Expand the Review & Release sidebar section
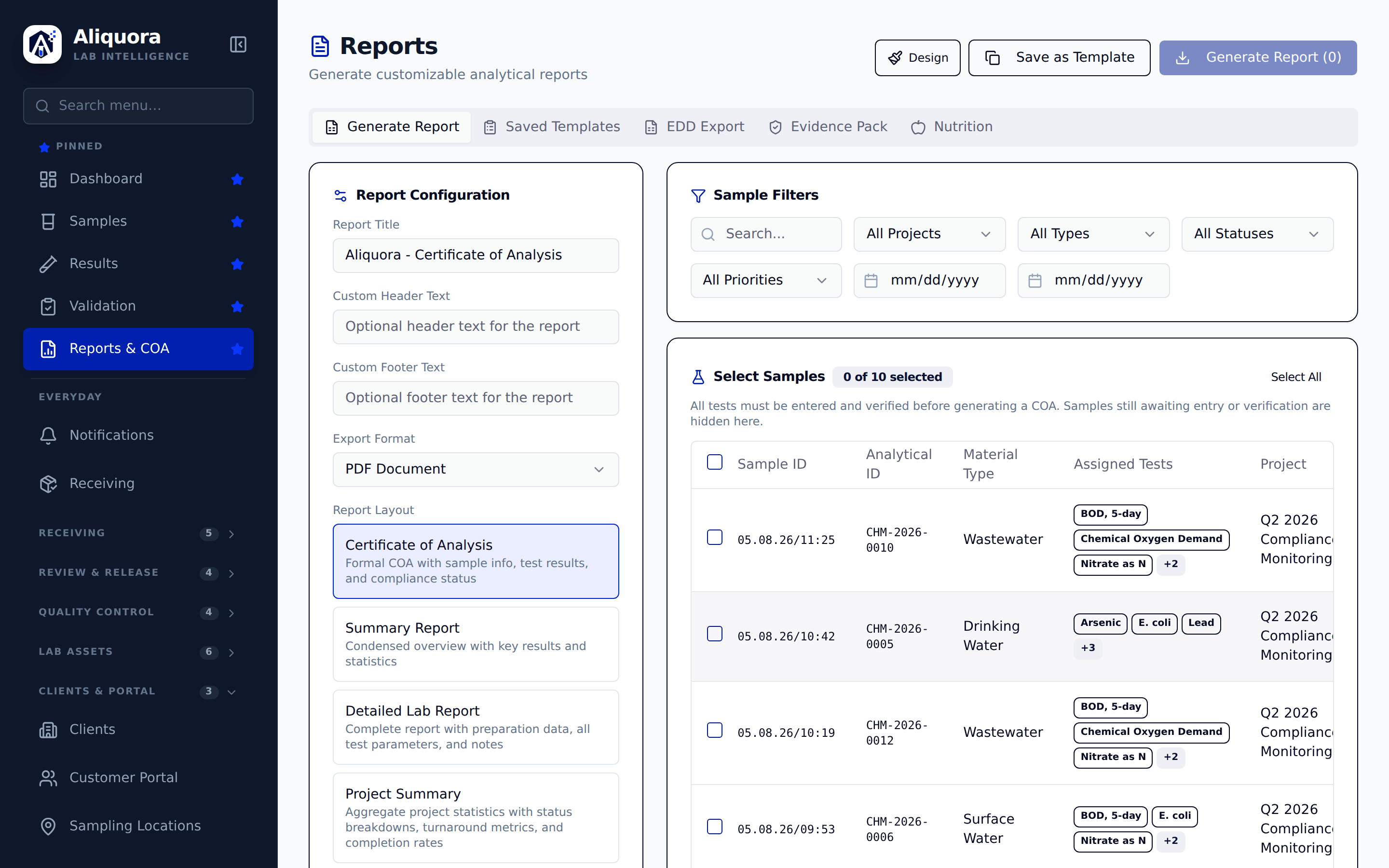The height and width of the screenshot is (868, 1389). click(x=138, y=573)
